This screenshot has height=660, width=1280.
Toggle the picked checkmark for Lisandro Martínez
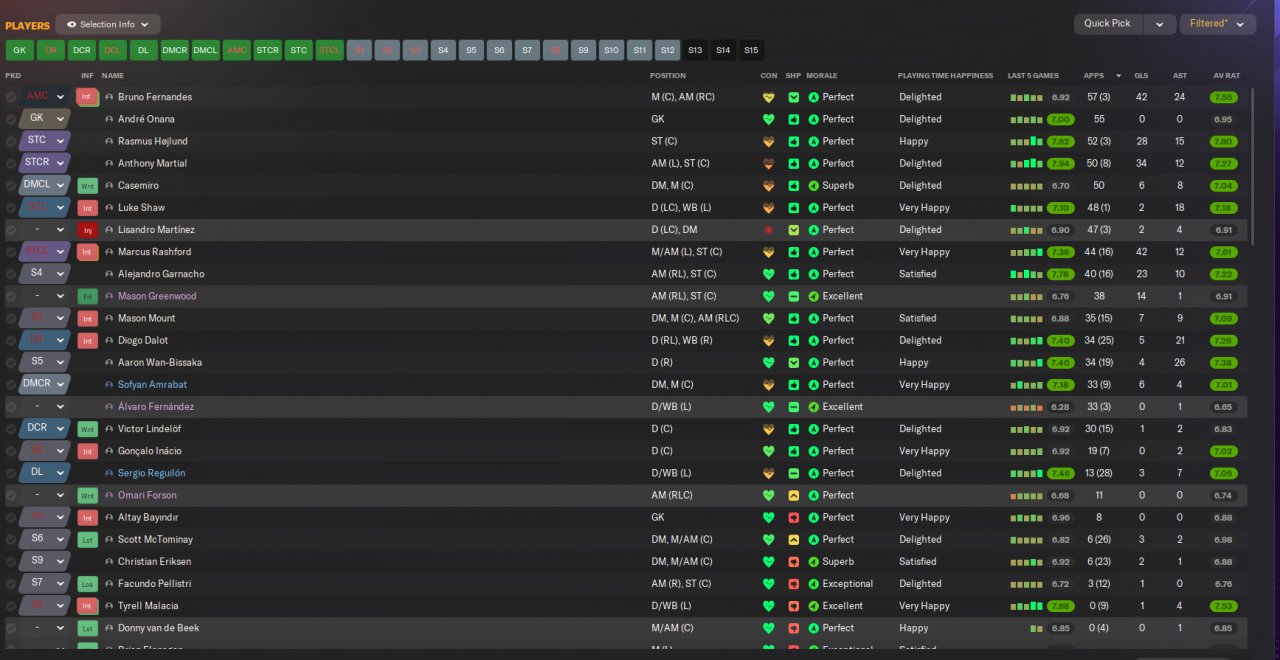click(11, 230)
